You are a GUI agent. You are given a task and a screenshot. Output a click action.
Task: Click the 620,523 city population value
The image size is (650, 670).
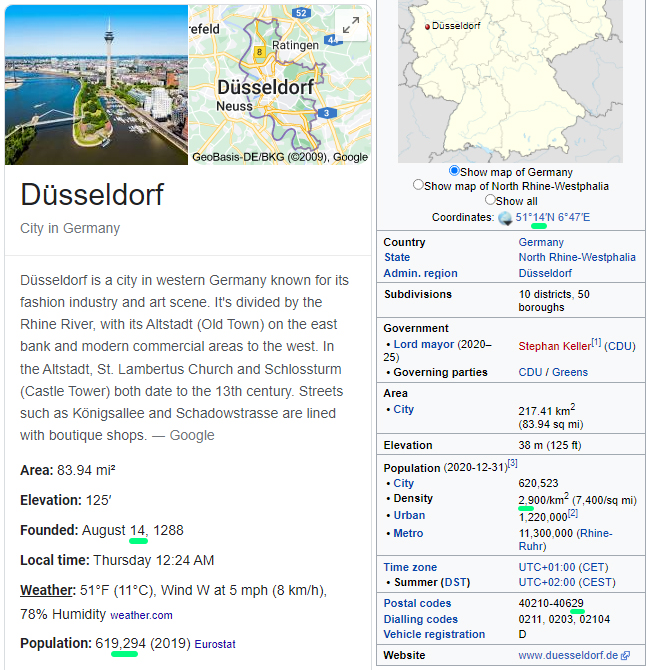tap(538, 483)
